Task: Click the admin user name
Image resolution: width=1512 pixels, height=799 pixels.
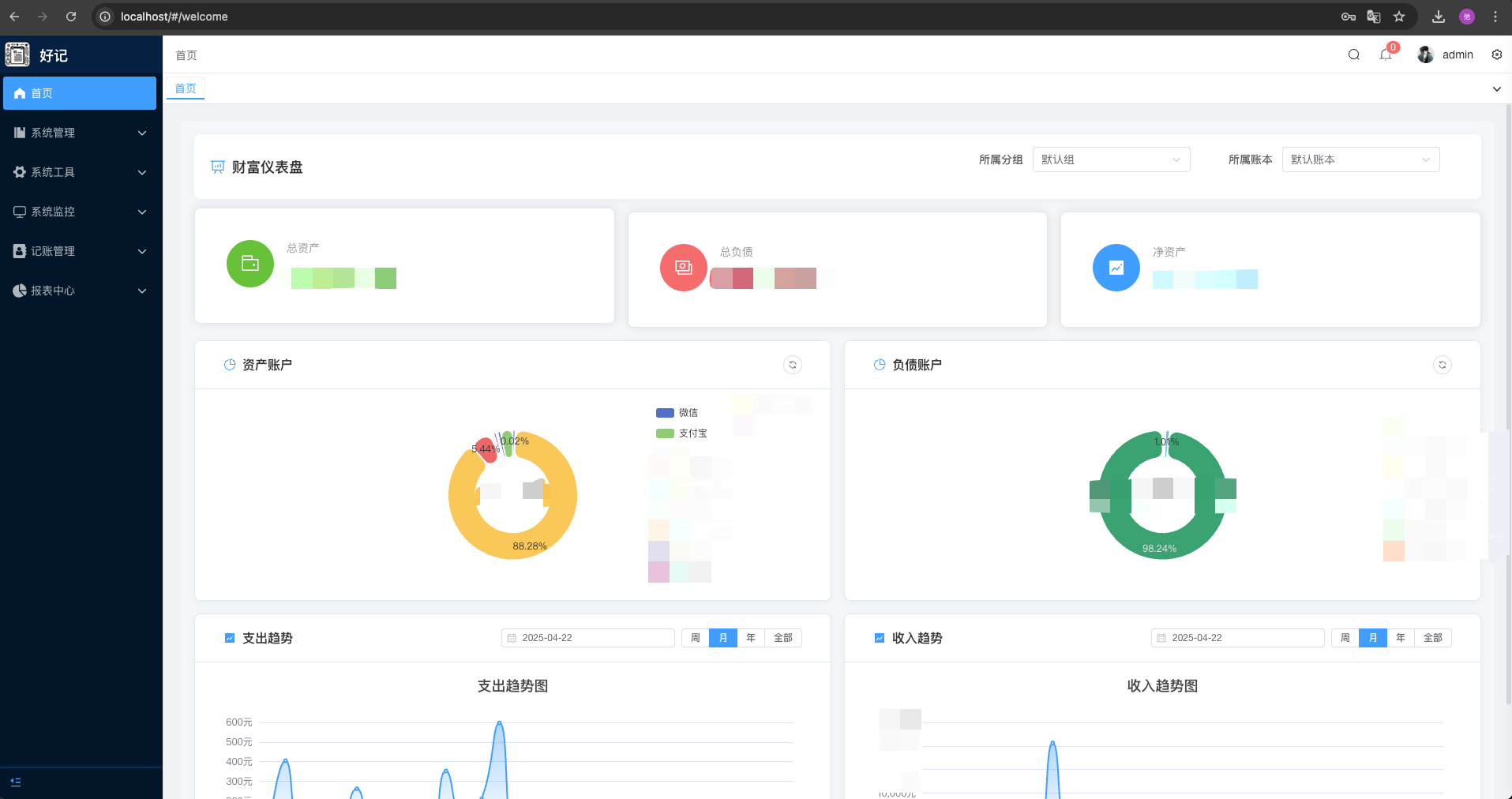Action: pos(1457,54)
